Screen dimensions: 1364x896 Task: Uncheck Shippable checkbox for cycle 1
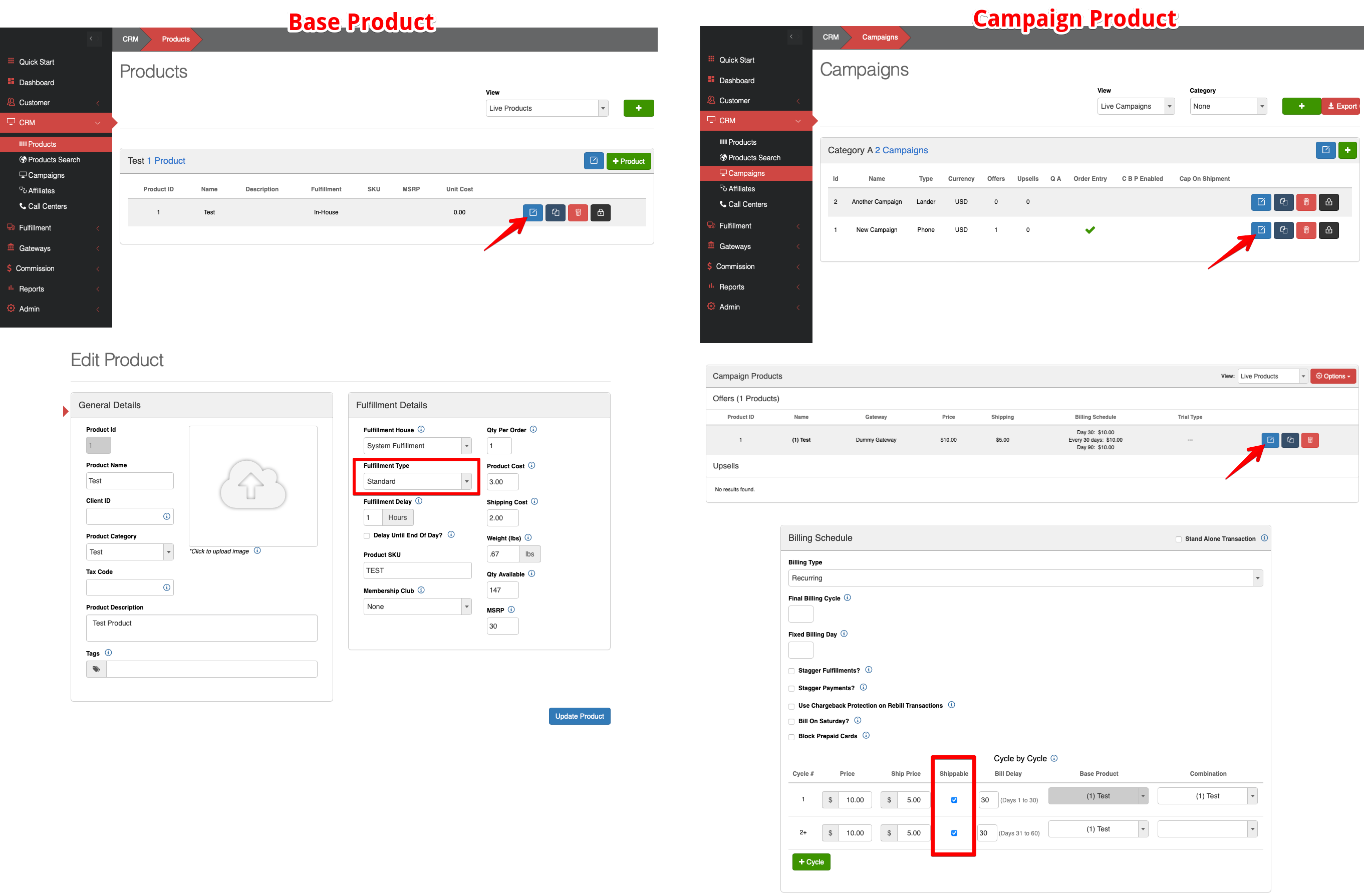click(954, 800)
